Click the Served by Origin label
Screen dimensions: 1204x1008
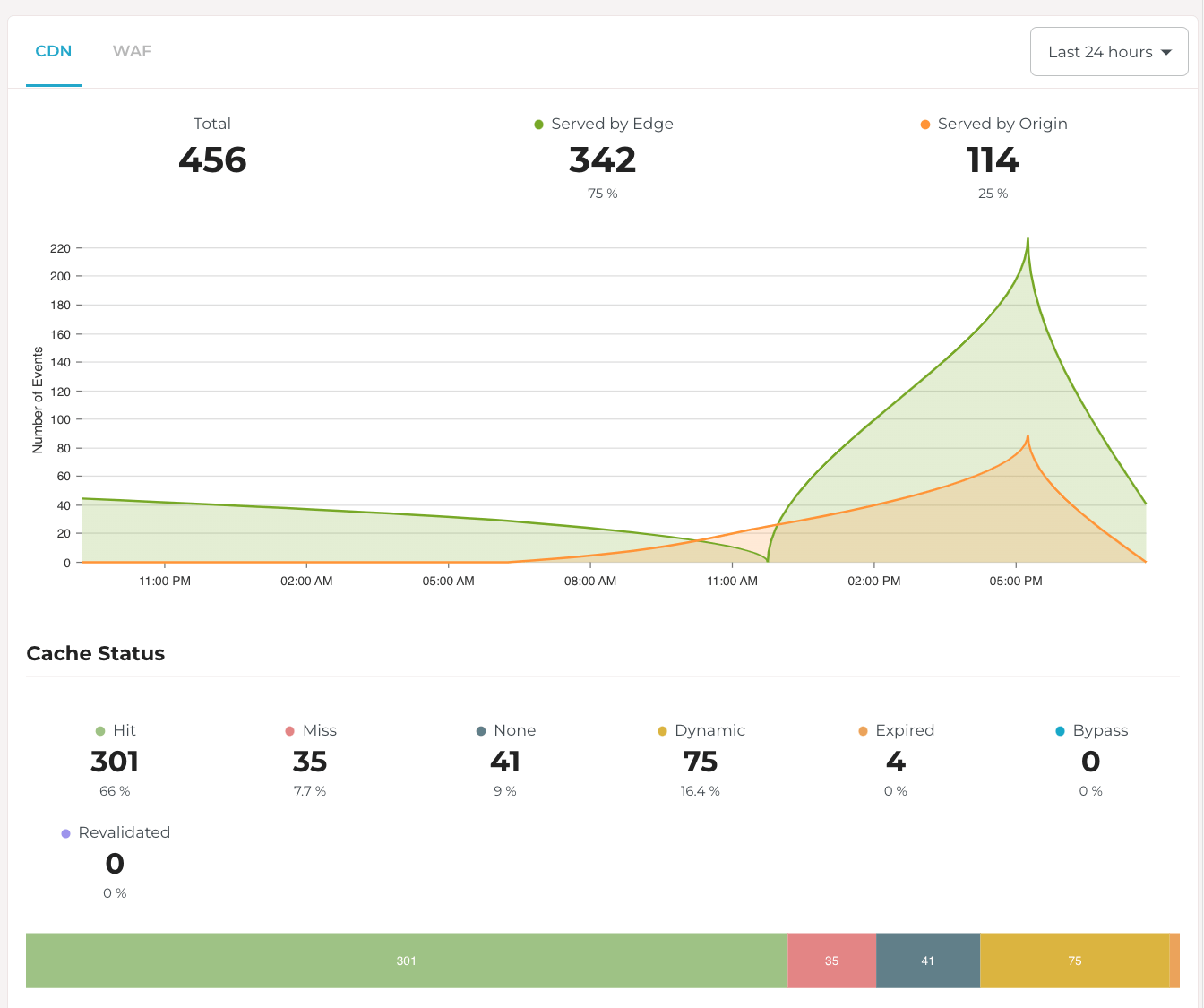coord(1002,124)
